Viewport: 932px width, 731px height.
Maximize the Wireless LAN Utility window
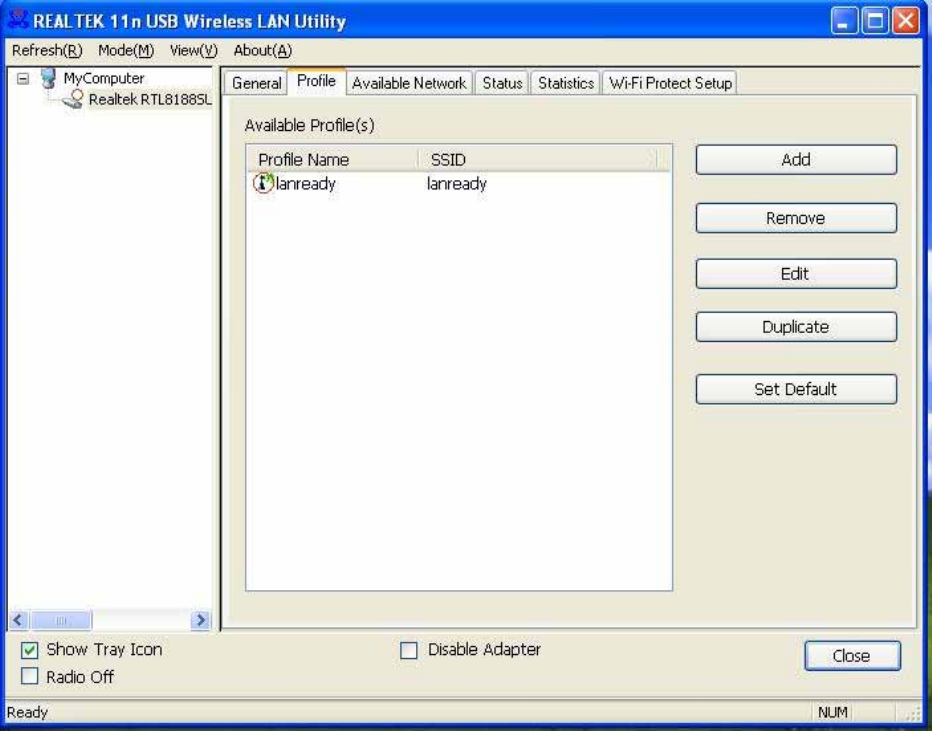tap(875, 21)
